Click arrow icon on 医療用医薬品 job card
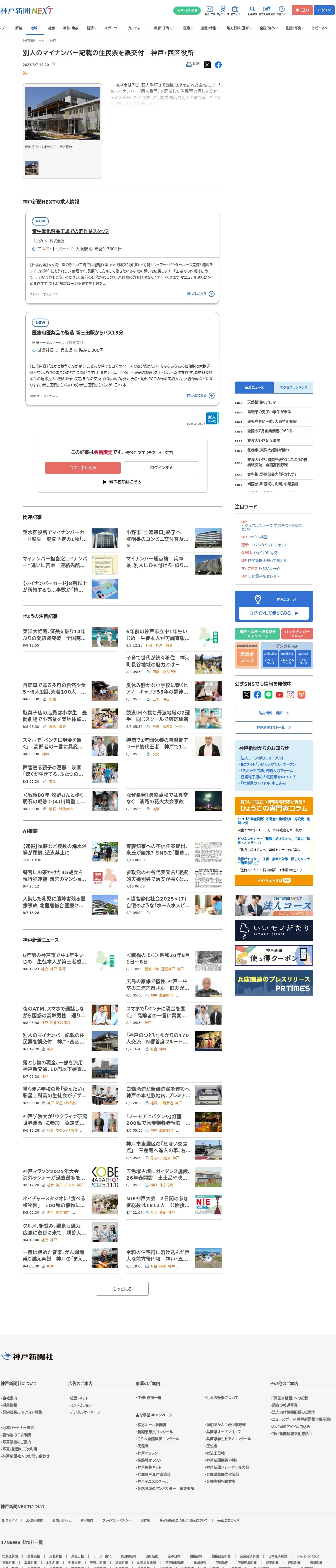336x1568 pixels. click(212, 395)
